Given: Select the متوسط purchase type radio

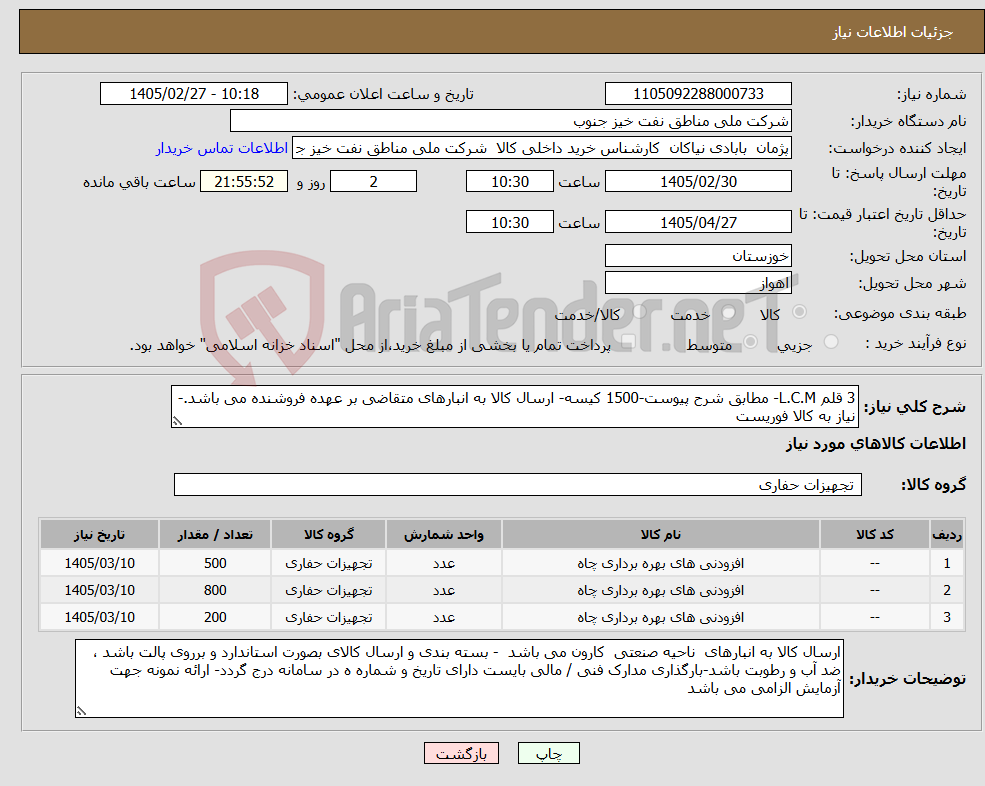Looking at the screenshot, I should [x=751, y=342].
